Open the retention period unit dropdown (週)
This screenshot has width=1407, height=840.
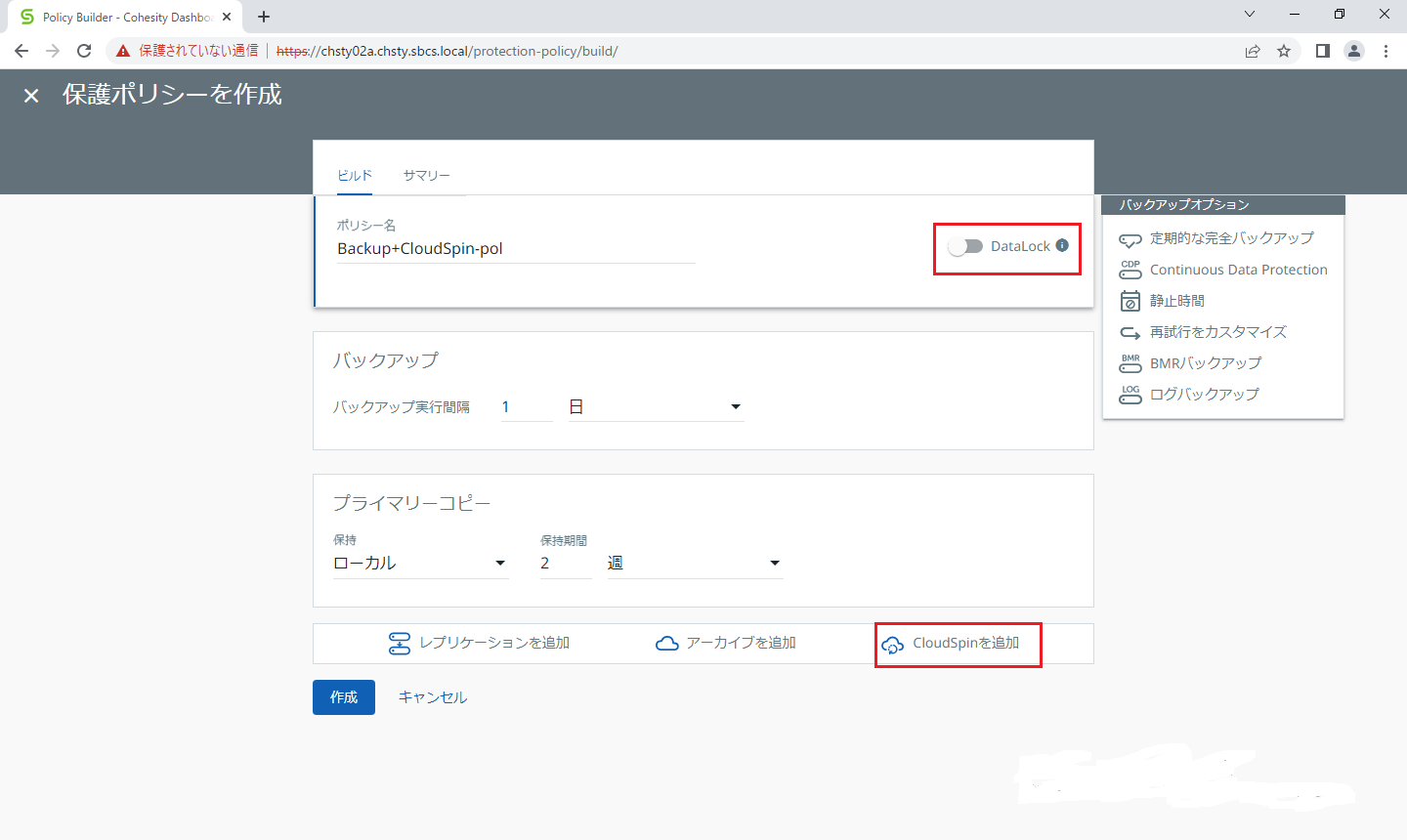tap(696, 563)
